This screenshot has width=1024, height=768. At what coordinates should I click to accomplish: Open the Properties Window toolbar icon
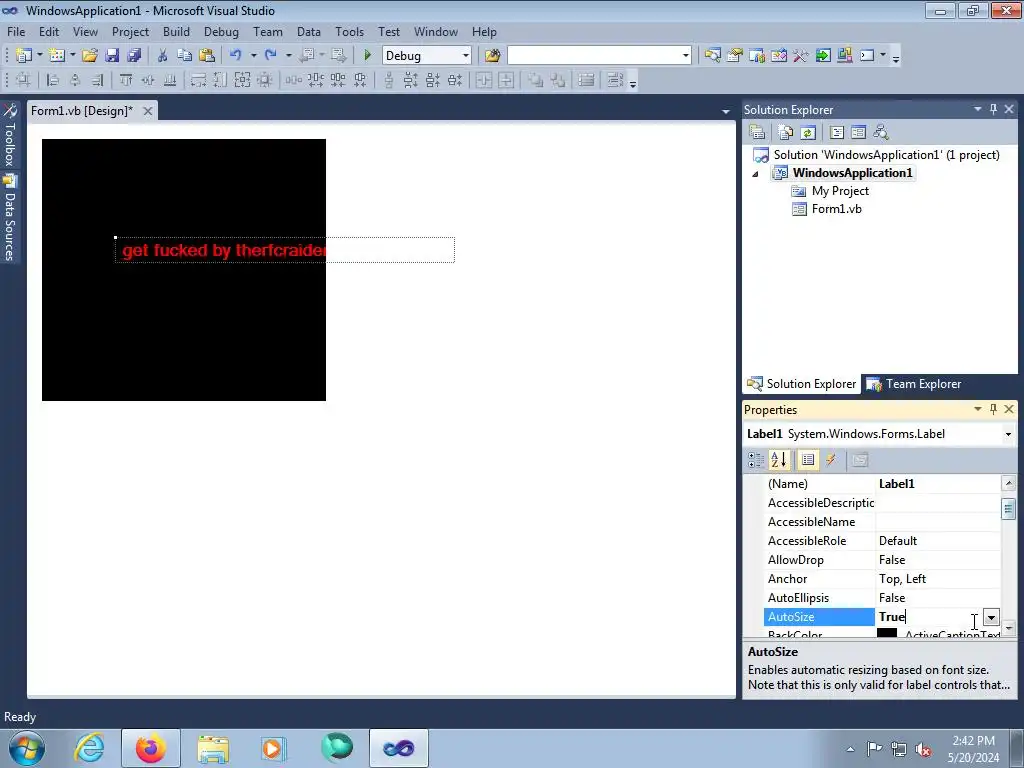(x=735, y=56)
